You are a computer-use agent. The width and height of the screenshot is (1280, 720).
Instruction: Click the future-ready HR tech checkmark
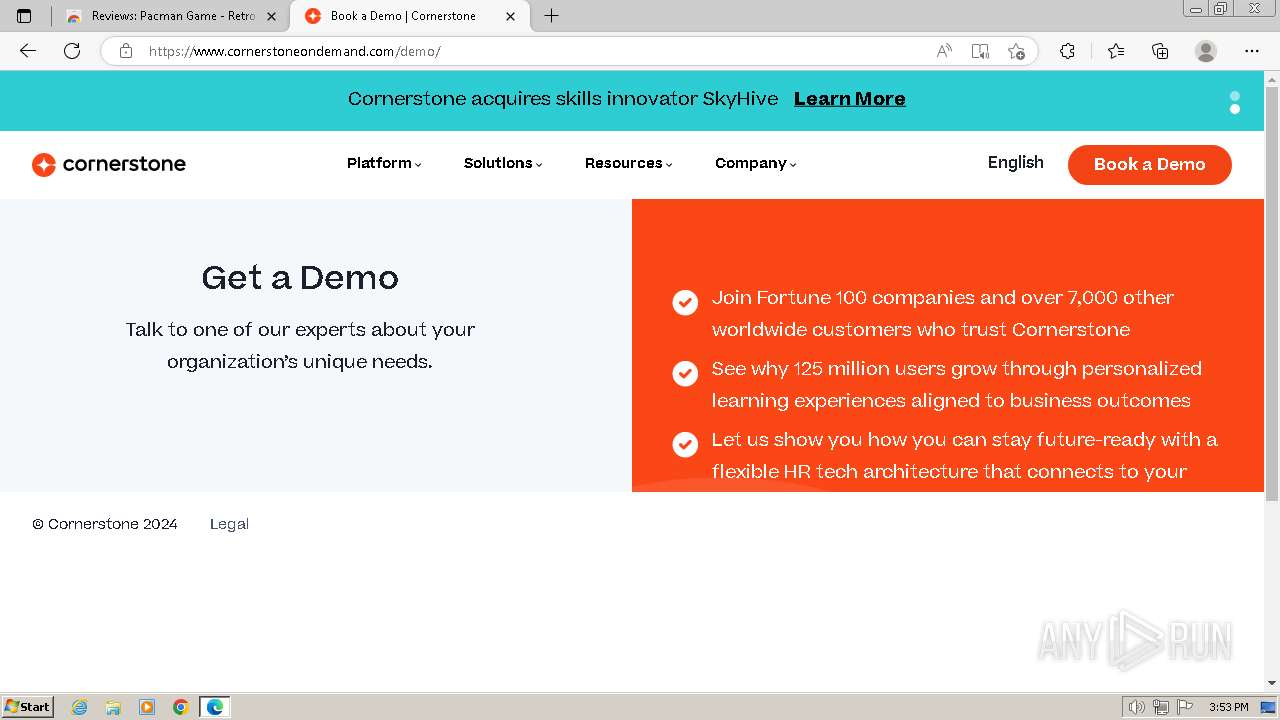[685, 444]
